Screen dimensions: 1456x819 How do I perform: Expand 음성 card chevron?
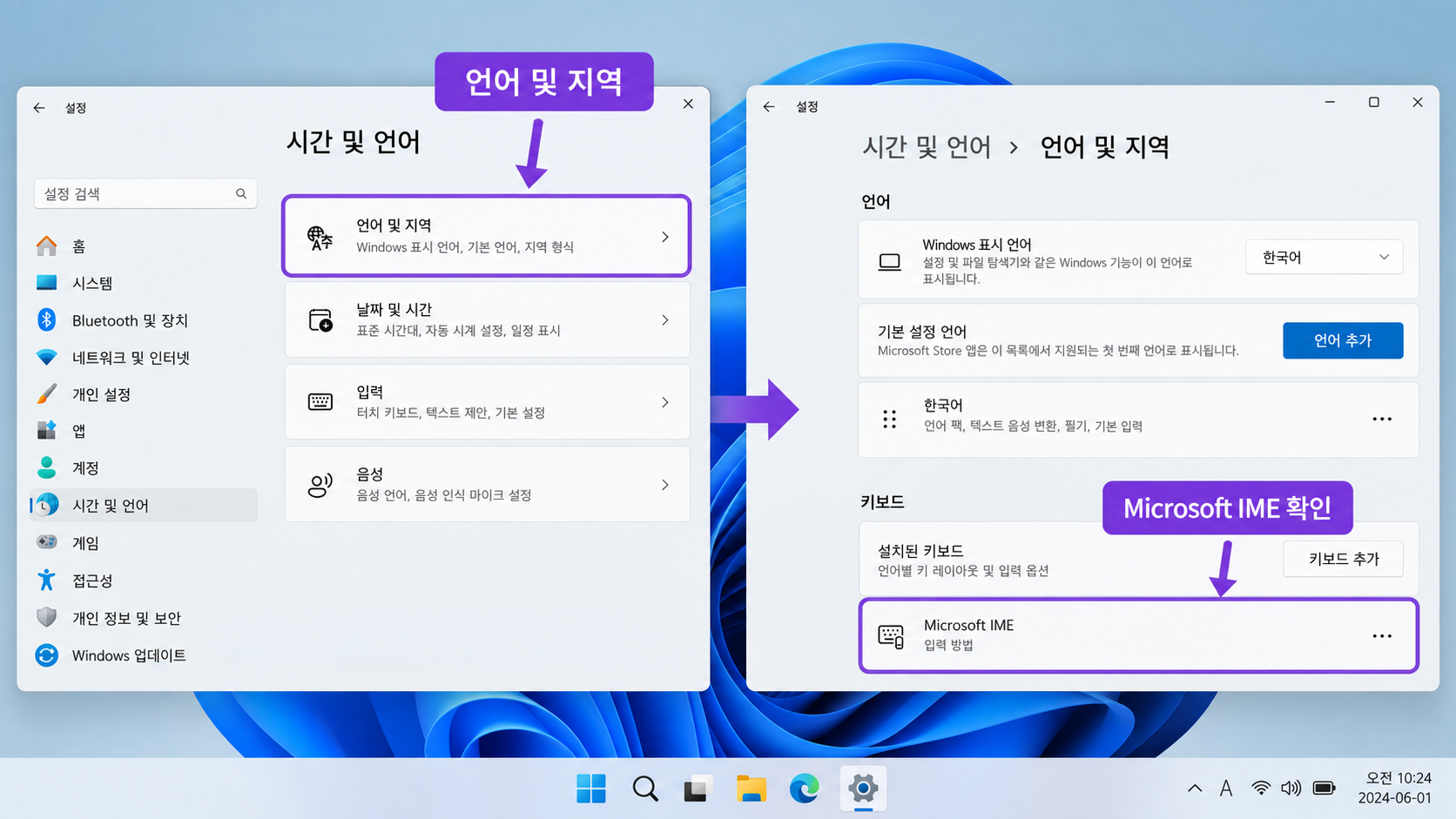pos(665,485)
